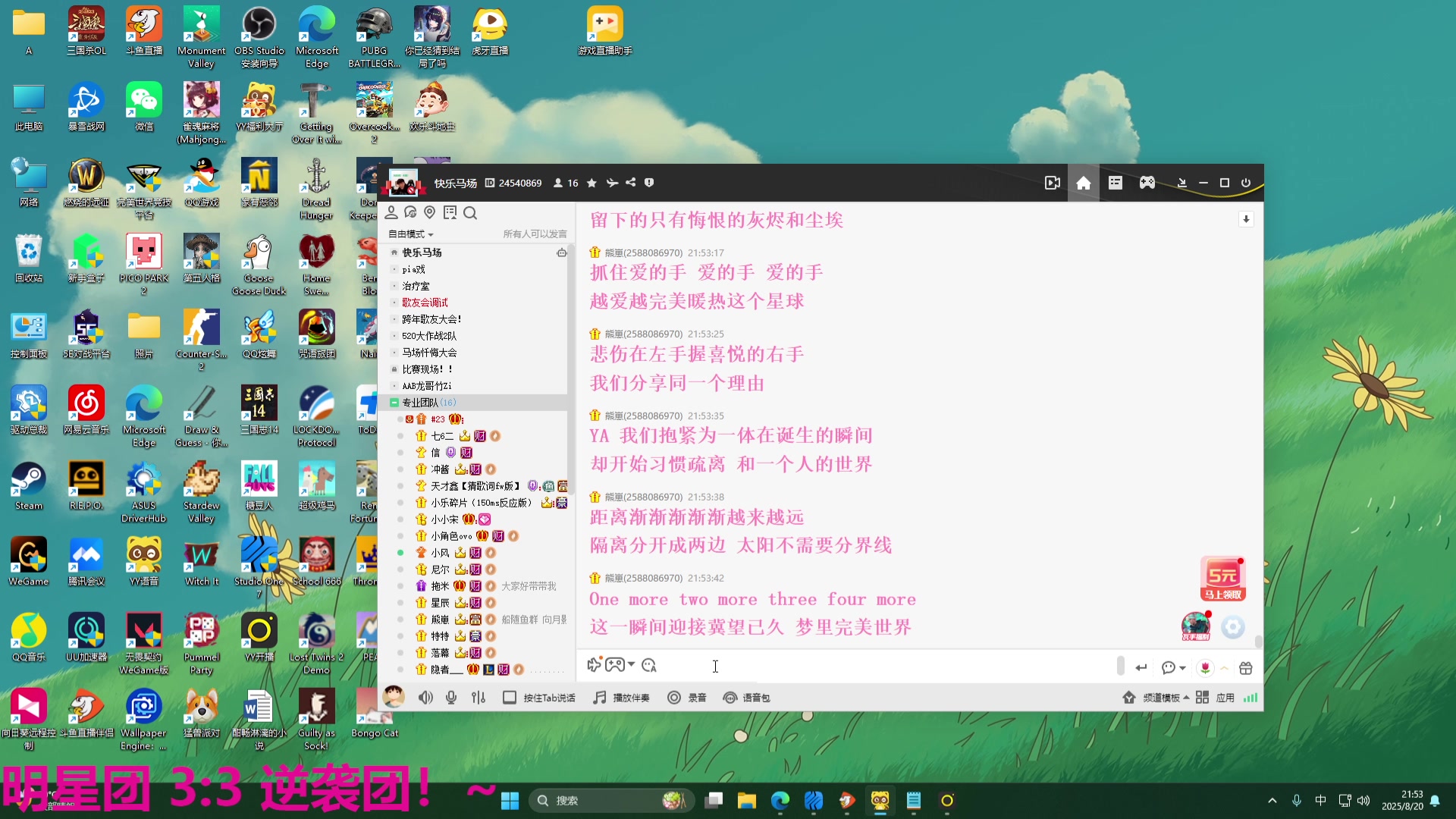Click the 16 online users count
This screenshot has width=1456, height=819.
pos(566,183)
